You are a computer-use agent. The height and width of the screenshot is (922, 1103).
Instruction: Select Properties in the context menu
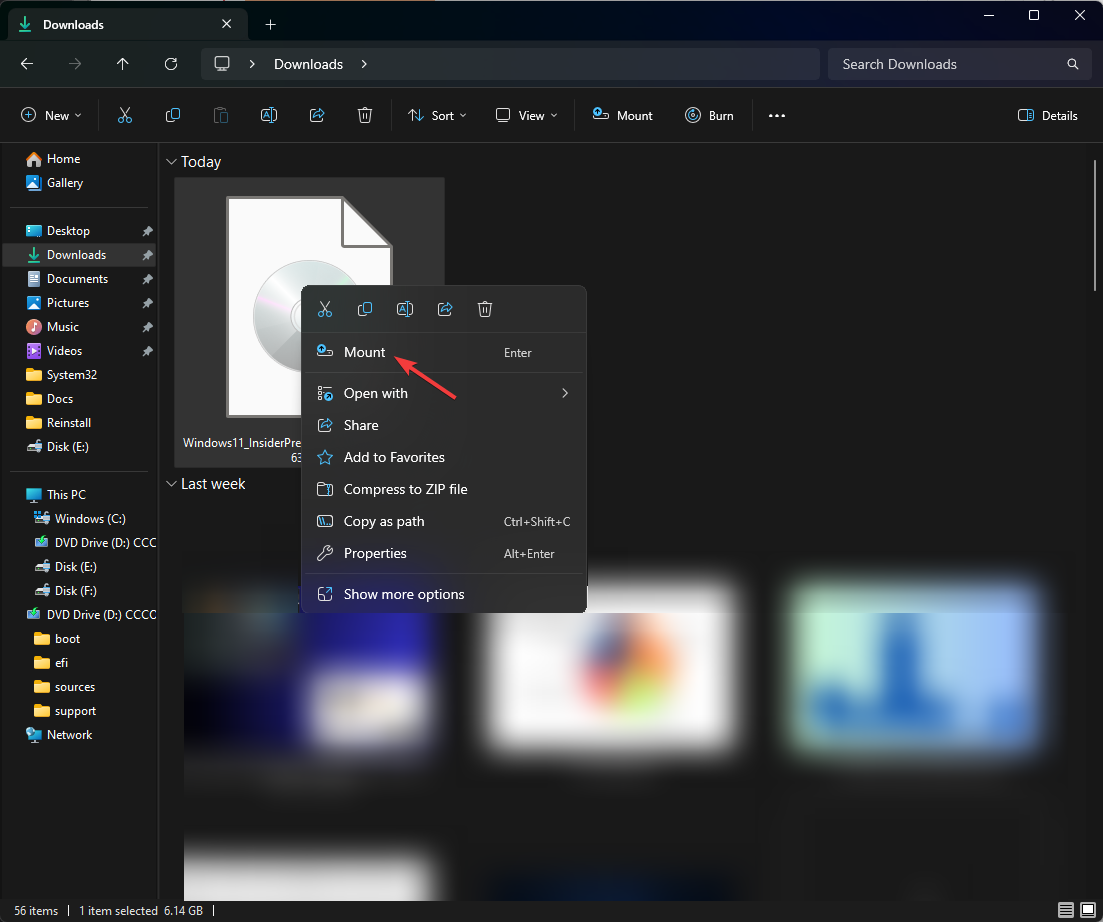pyautogui.click(x=375, y=553)
